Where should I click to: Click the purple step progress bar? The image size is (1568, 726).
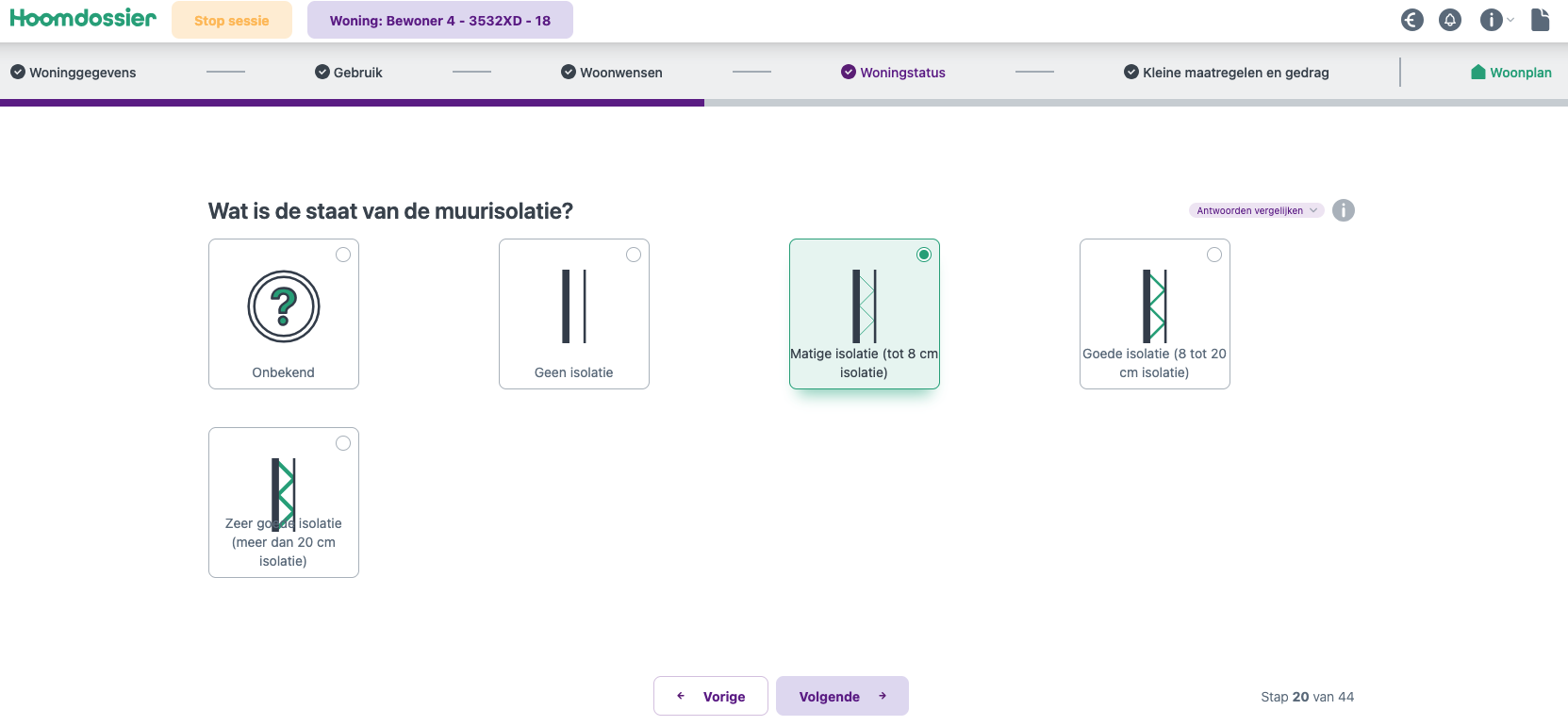(352, 103)
